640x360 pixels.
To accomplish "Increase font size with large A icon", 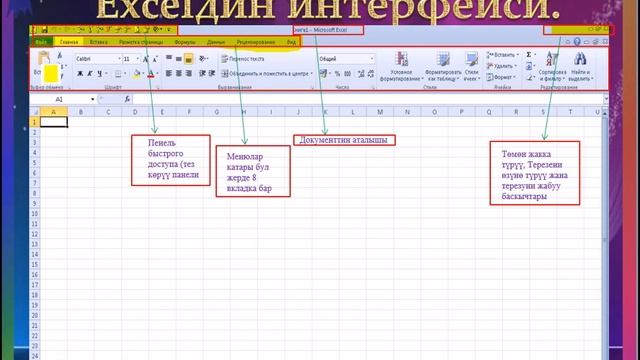I will tap(146, 59).
